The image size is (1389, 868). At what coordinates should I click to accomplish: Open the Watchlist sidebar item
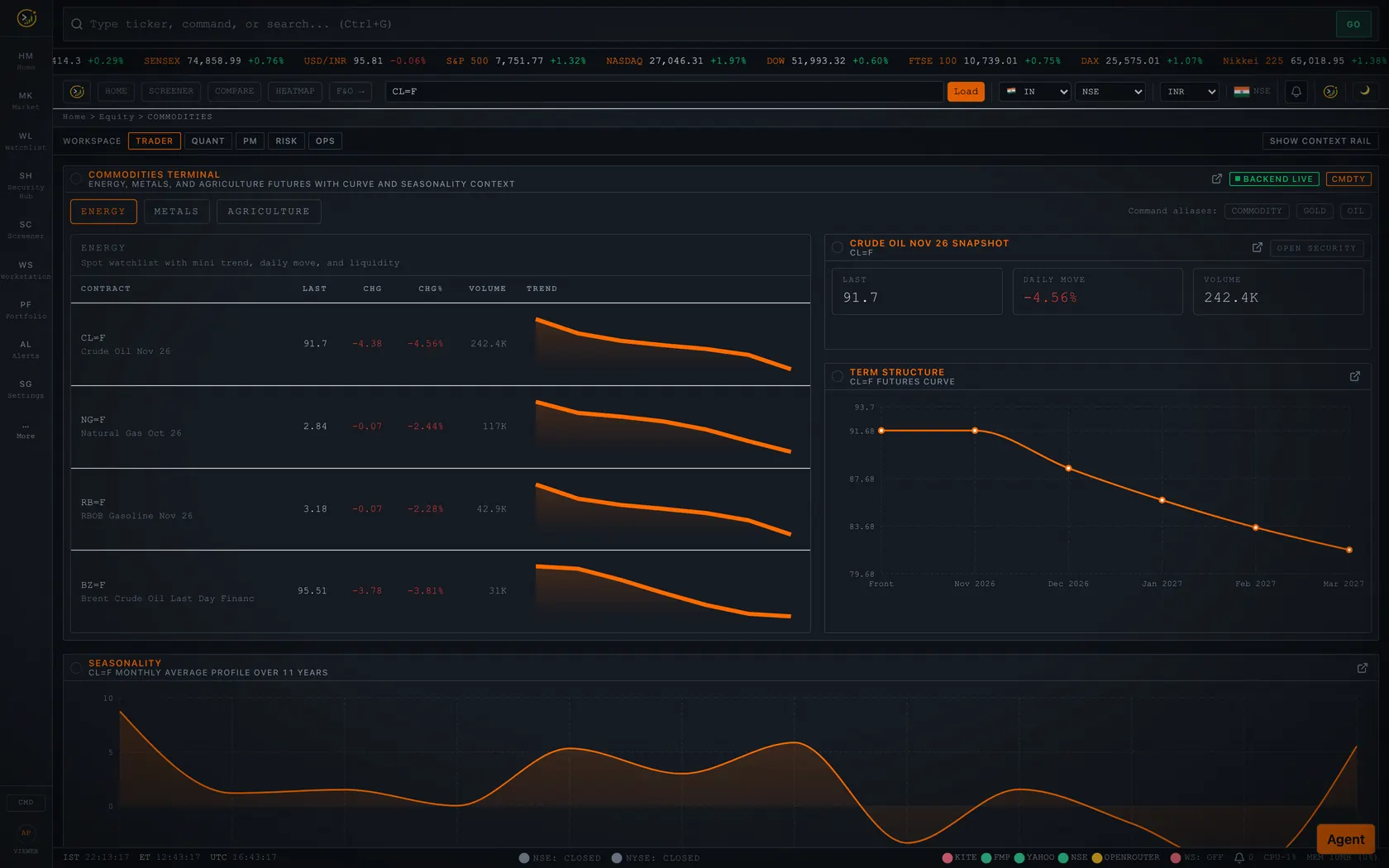point(26,141)
